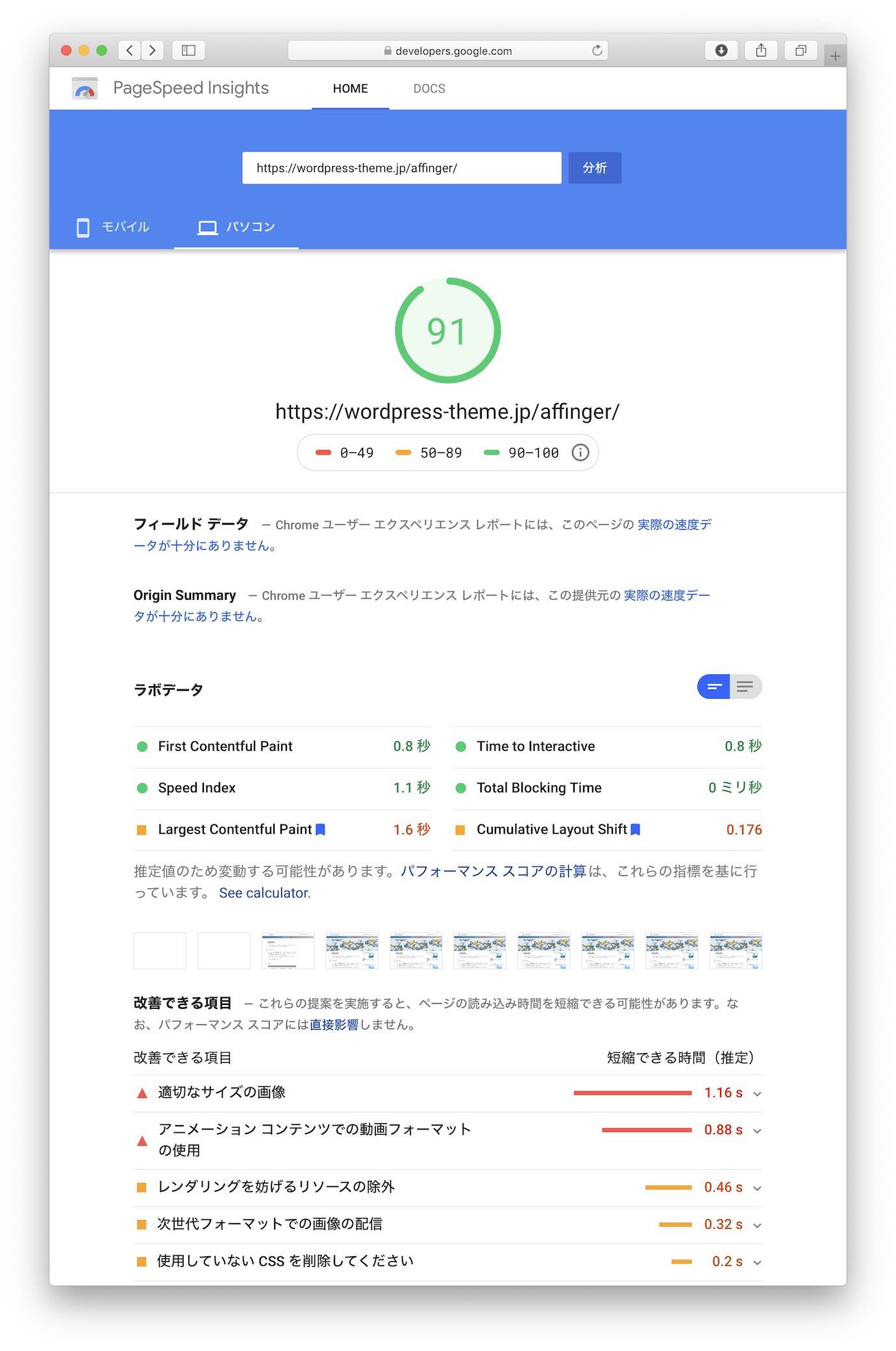The image size is (896, 1351).
Task: Expand レンダリングを妨げるリソース chevron
Action: [757, 1188]
